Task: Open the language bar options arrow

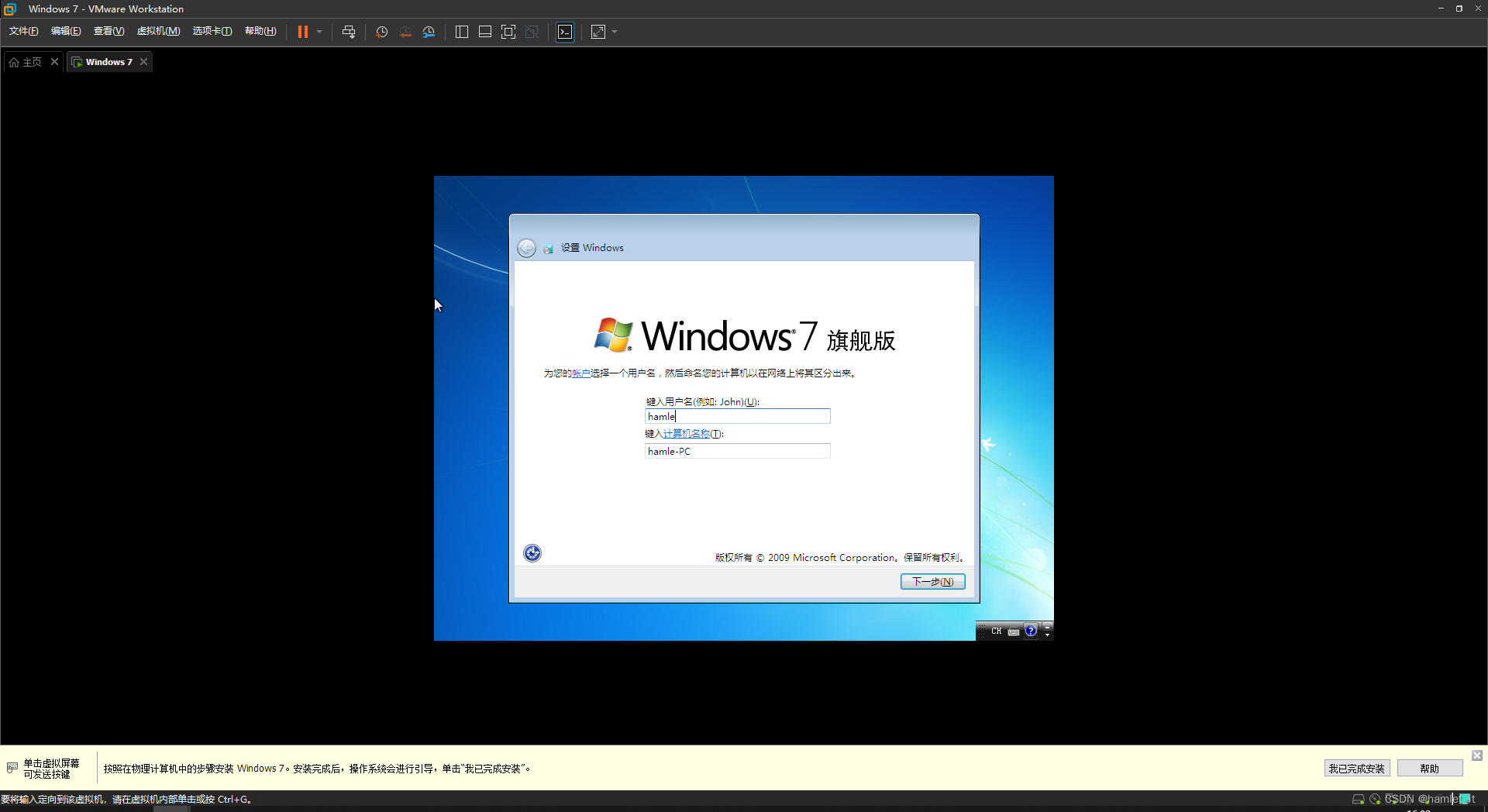Action: click(1048, 635)
